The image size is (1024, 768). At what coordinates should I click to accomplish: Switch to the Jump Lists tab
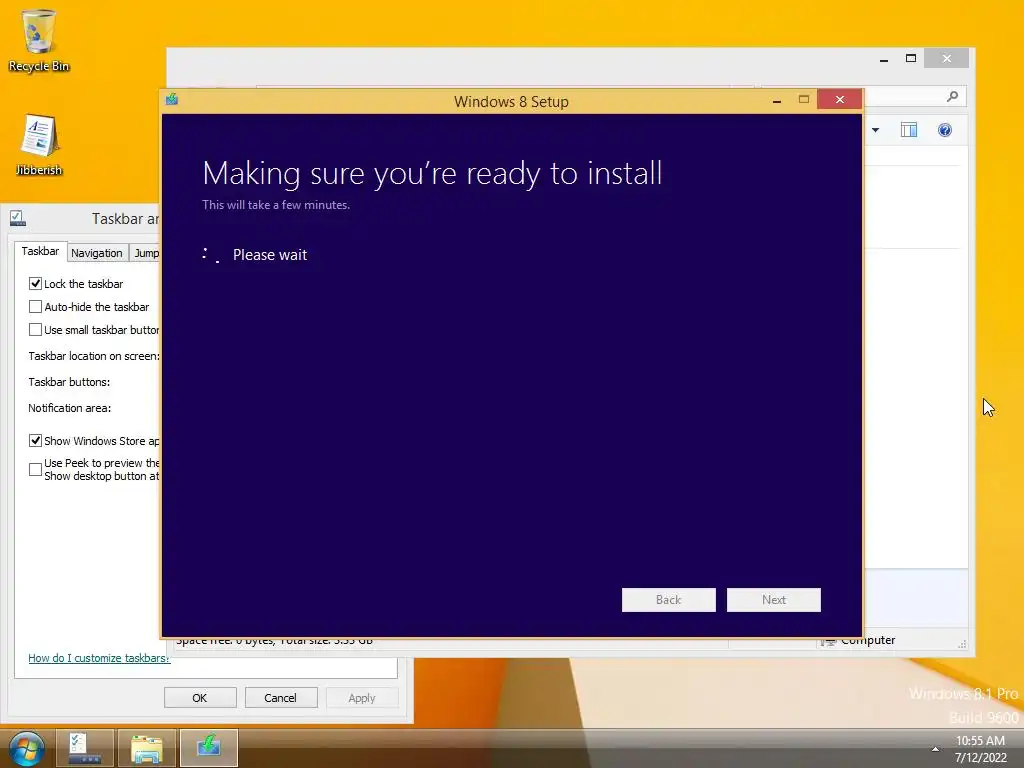click(x=146, y=253)
